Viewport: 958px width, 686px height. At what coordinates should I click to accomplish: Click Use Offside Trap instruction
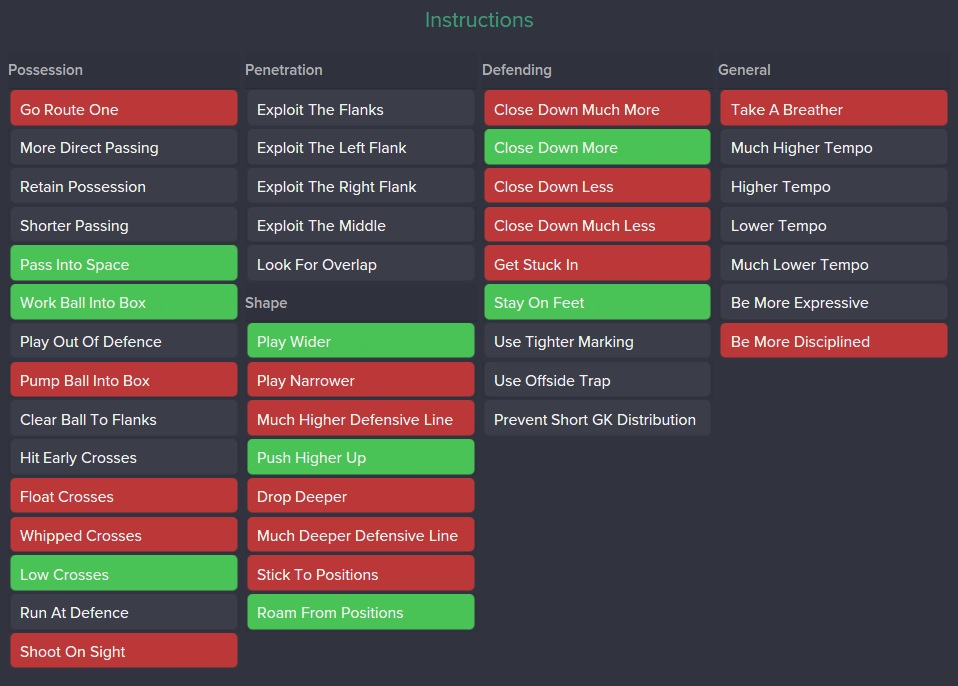click(x=597, y=381)
